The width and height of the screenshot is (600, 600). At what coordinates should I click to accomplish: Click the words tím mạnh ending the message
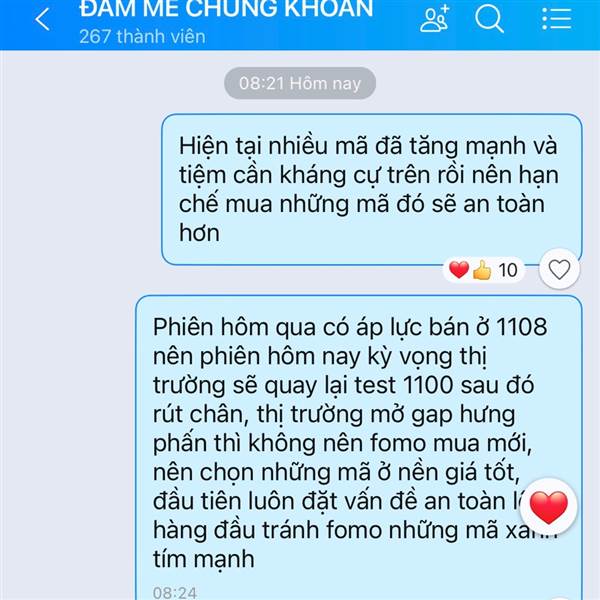click(204, 559)
